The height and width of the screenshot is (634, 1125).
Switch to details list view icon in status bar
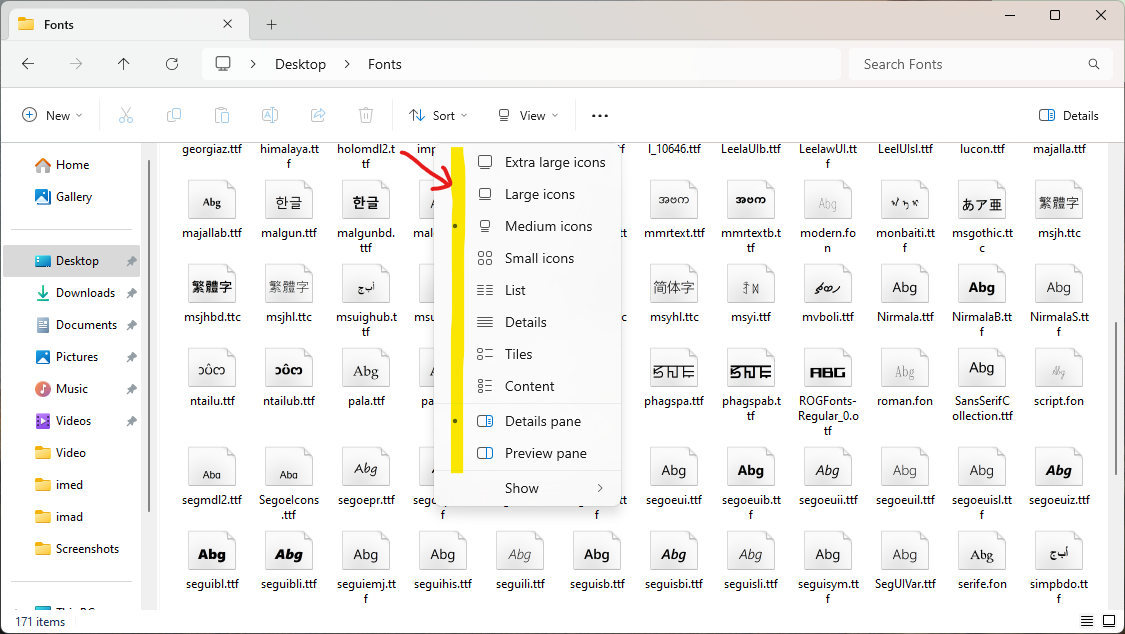[x=1087, y=621]
